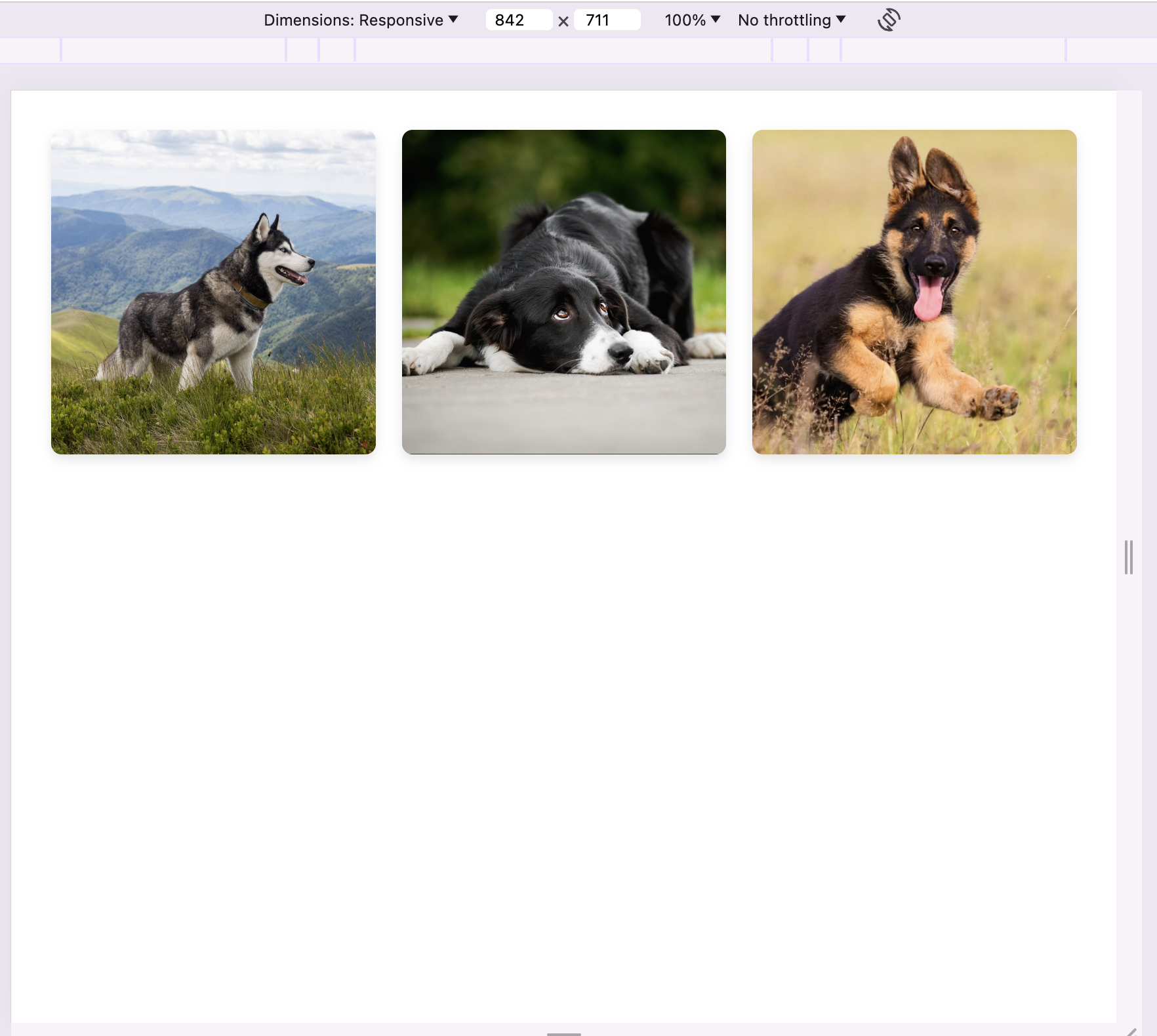
Task: Grab the right-edge viewport resize handle
Action: pos(1129,557)
